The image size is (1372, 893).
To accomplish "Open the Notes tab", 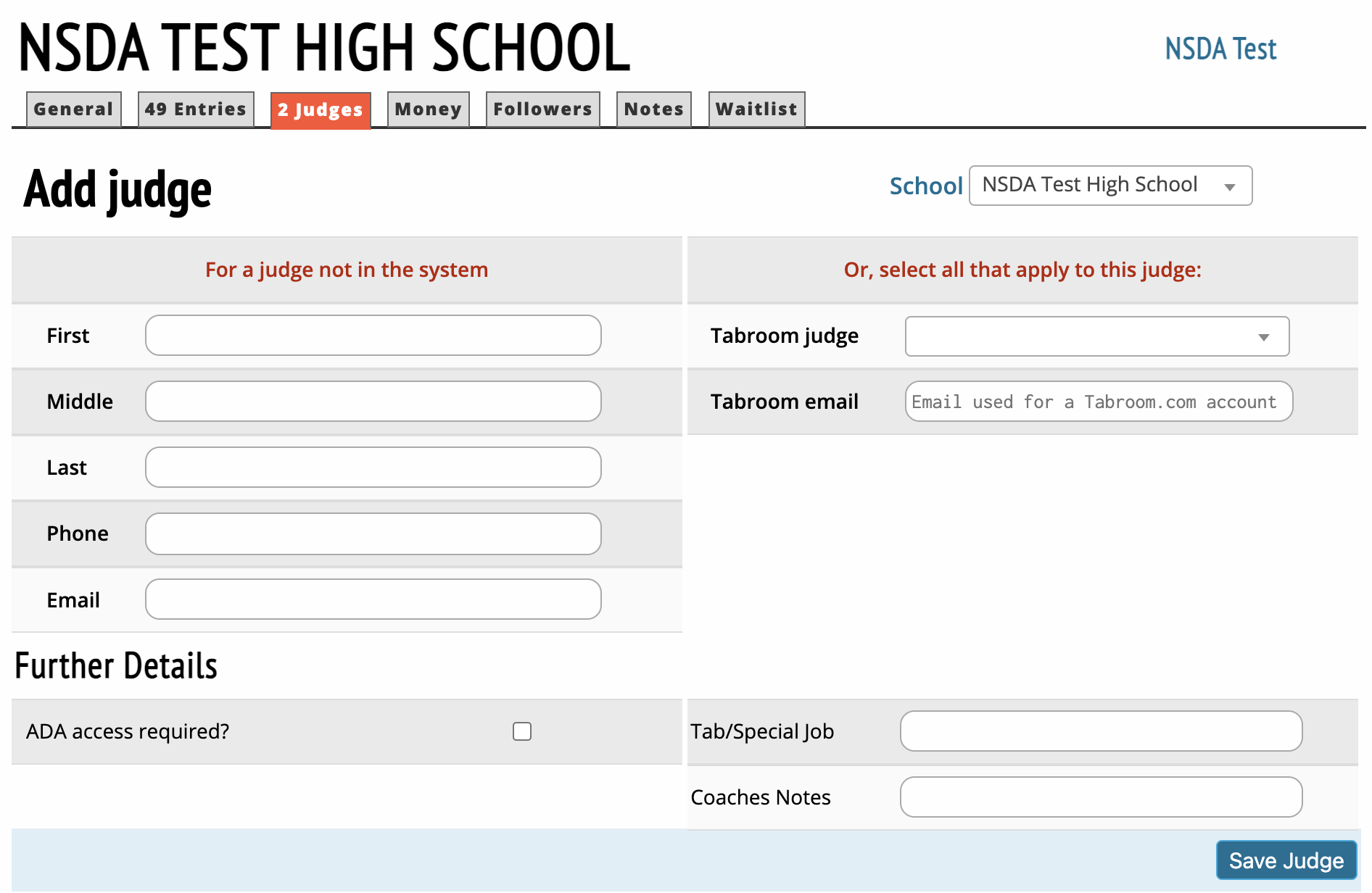I will click(653, 109).
